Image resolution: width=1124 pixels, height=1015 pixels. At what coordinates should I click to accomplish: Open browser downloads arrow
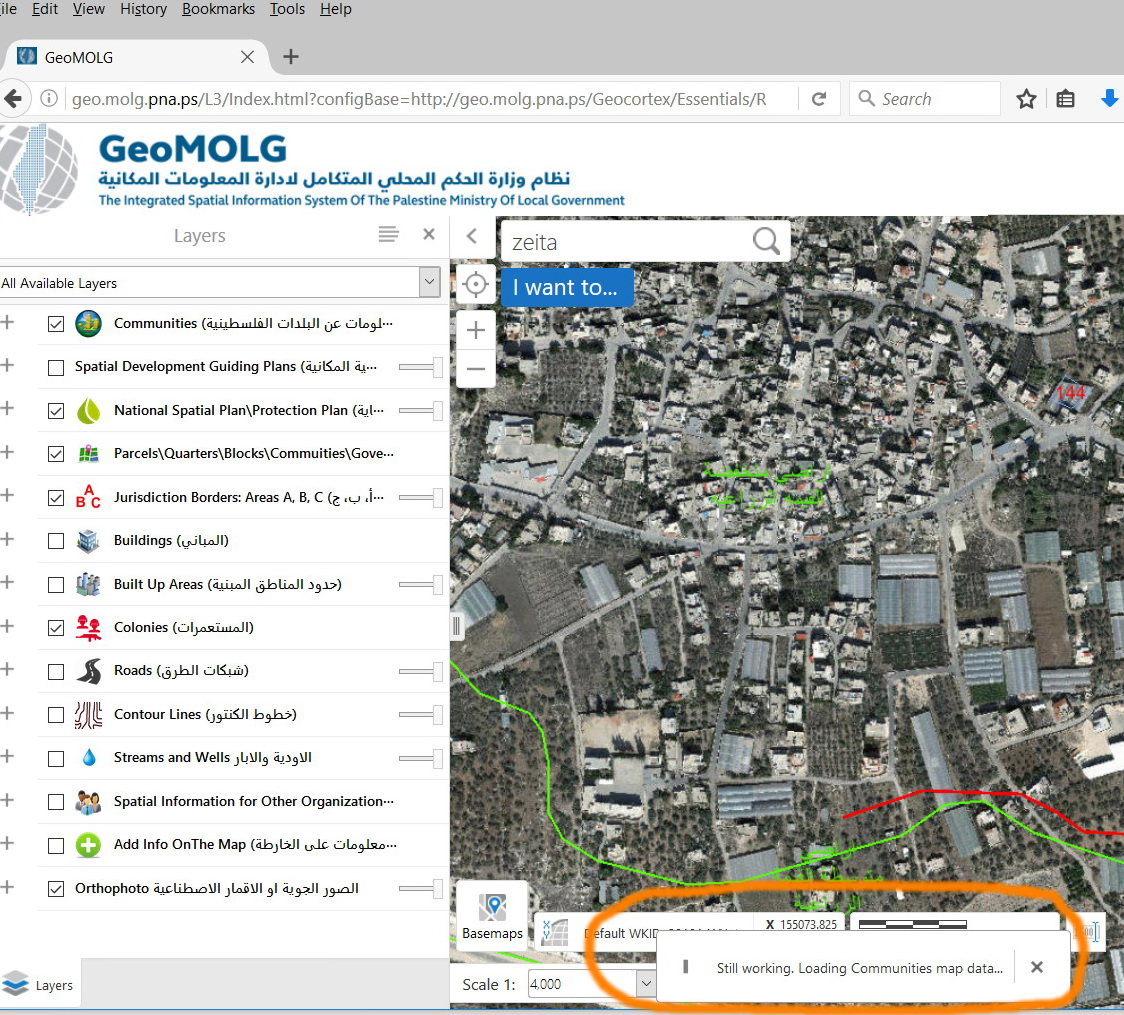click(1110, 98)
